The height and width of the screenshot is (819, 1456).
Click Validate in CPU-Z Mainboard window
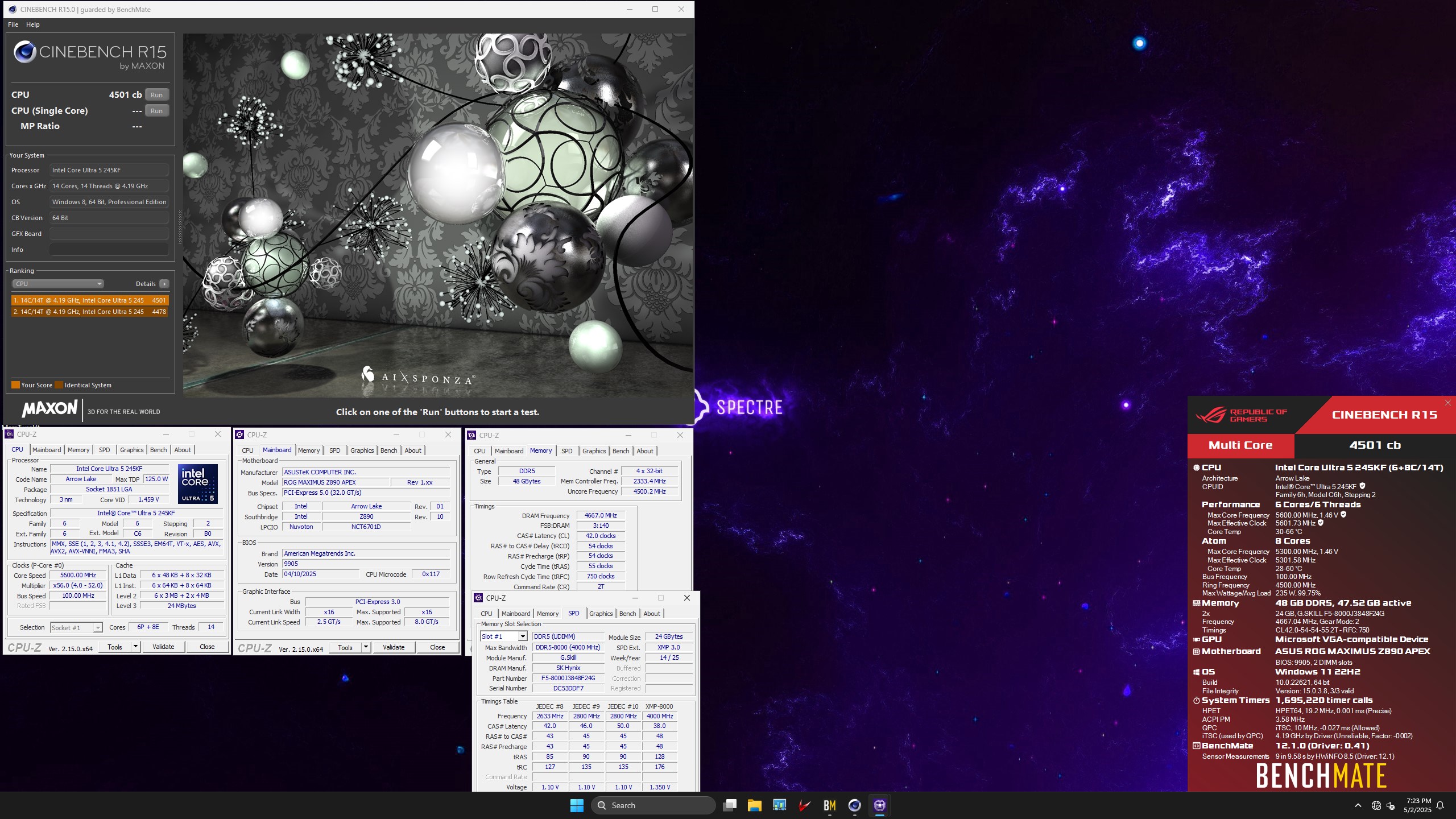pos(394,647)
